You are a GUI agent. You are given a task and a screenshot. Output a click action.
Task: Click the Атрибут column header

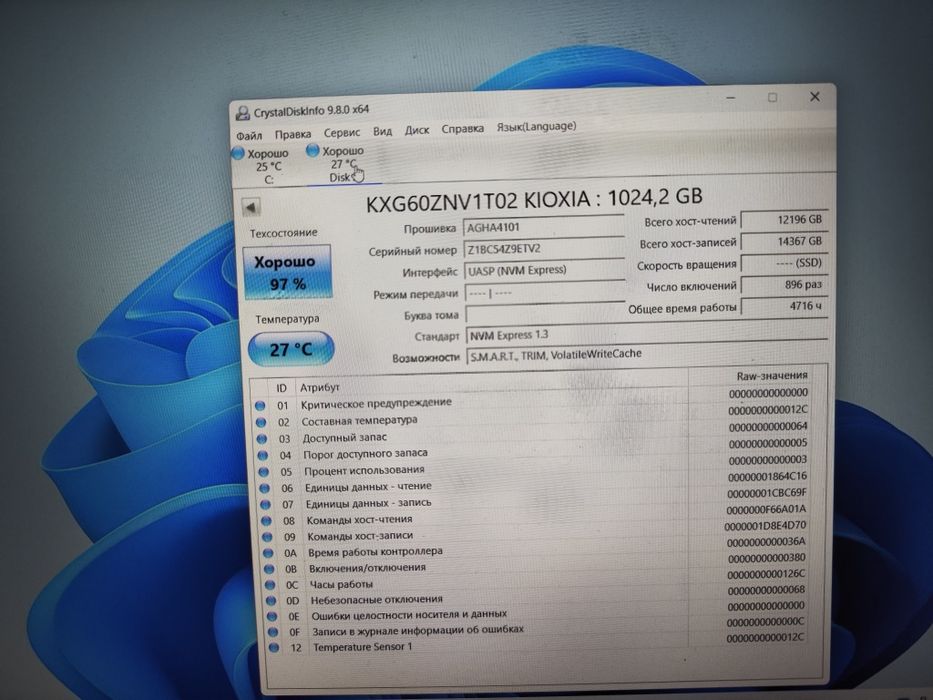coord(320,388)
